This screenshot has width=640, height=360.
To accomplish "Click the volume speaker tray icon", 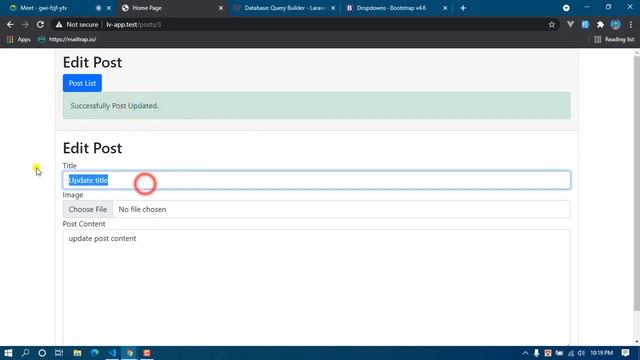I will pyautogui.click(x=581, y=353).
